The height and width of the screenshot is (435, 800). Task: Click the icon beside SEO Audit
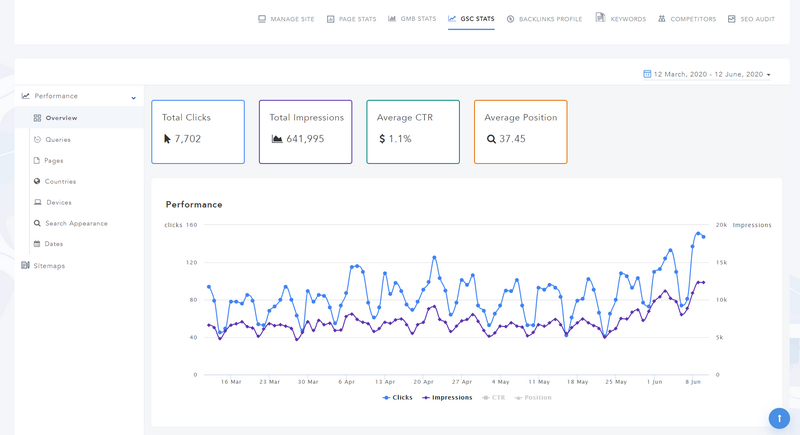tap(732, 19)
